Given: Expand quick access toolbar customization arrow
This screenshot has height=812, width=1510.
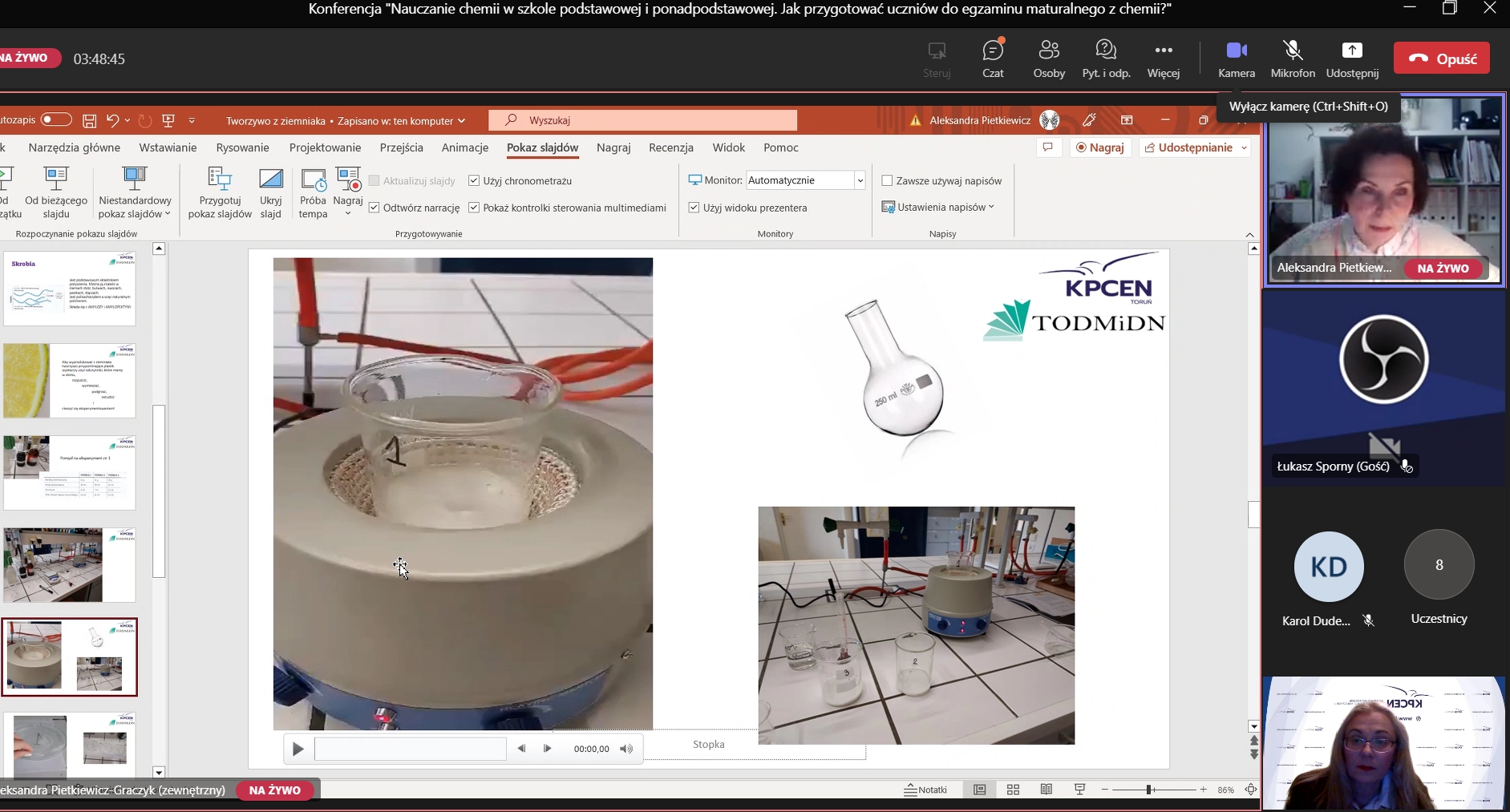Looking at the screenshot, I should 192,121.
